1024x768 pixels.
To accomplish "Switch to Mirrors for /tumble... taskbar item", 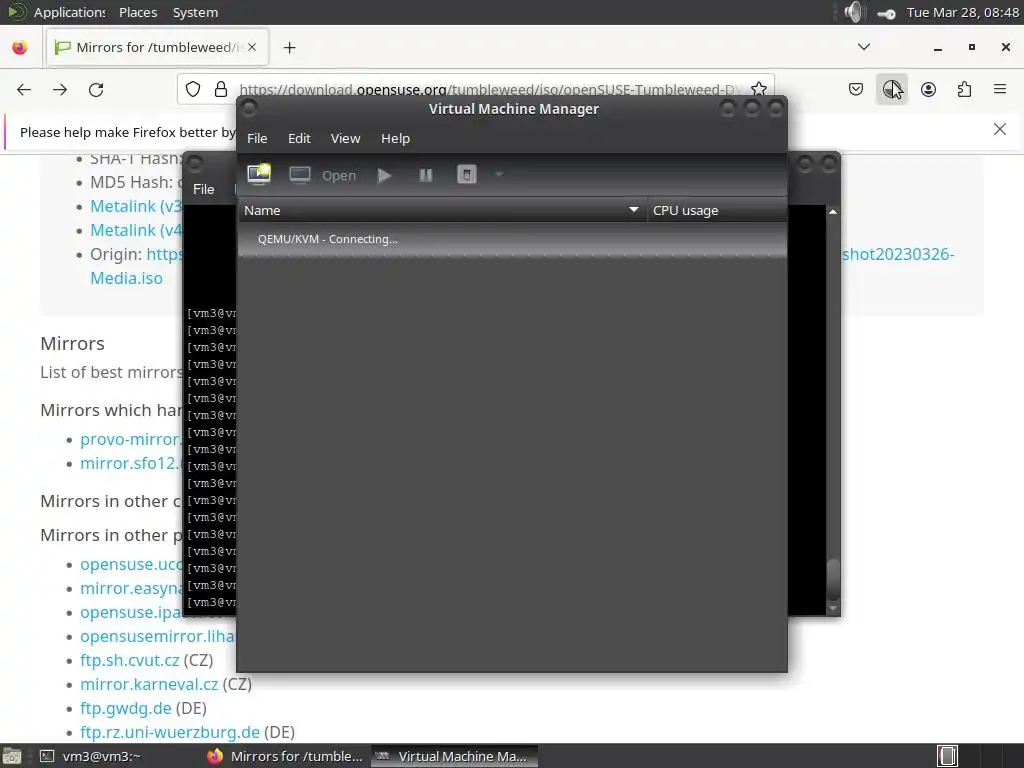I will 285,756.
